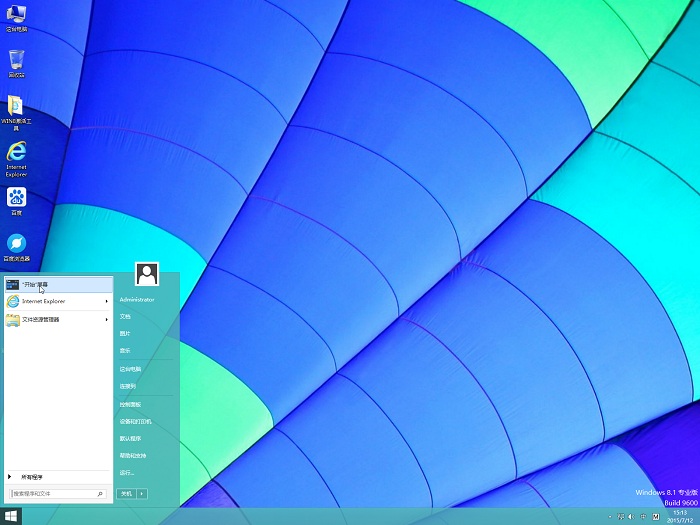Click the 关机 shutdown button

click(126, 494)
